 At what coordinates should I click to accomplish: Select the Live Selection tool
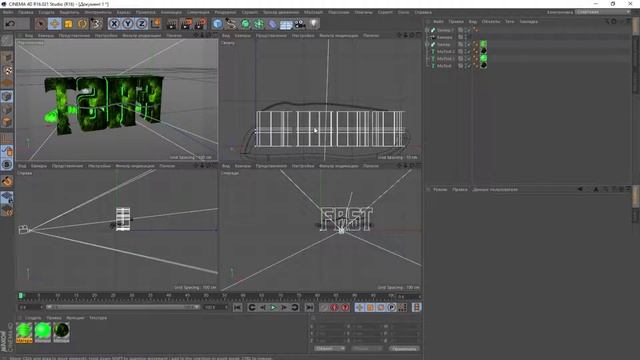coord(40,24)
